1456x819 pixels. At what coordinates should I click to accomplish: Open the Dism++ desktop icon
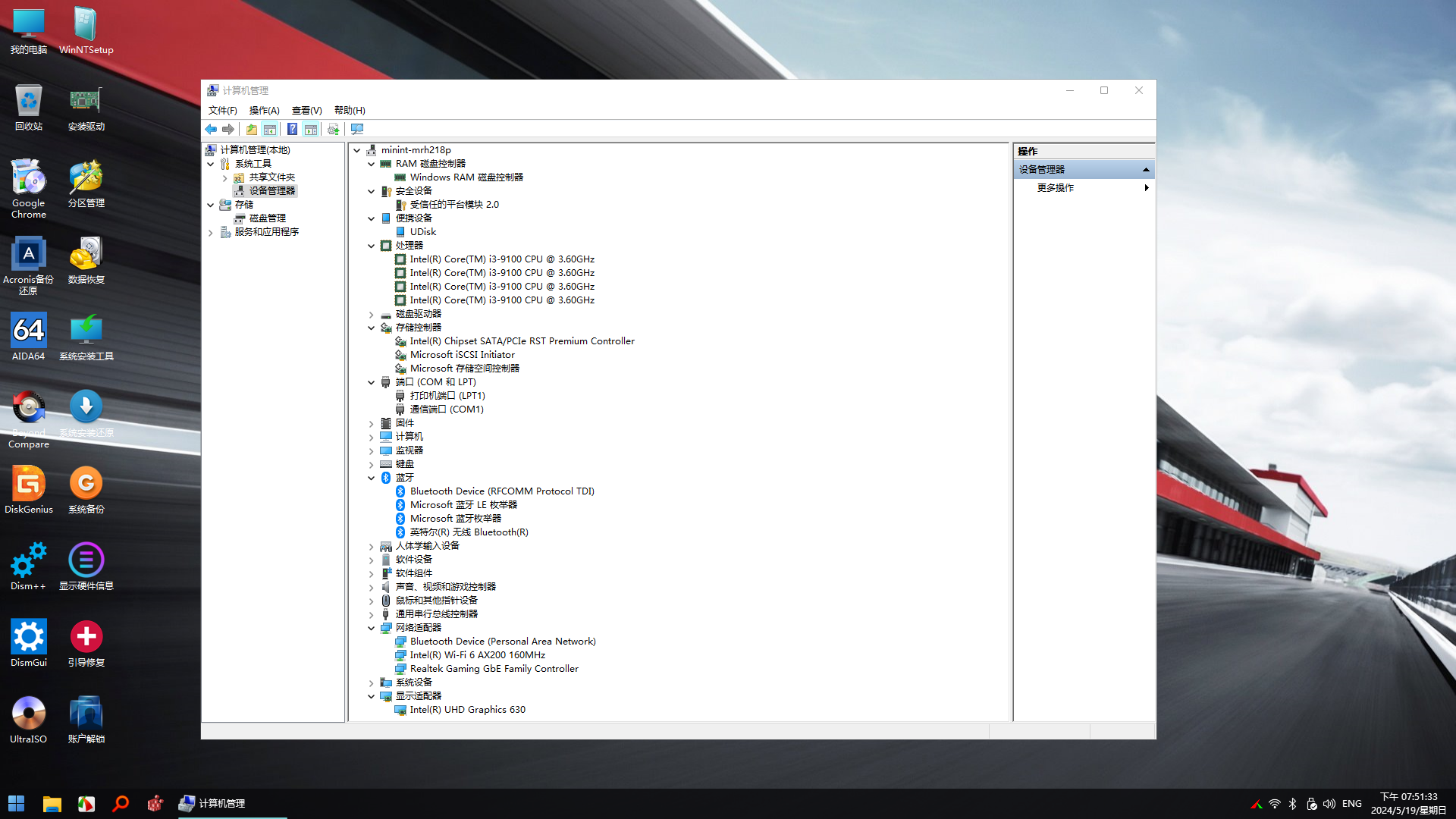point(29,567)
